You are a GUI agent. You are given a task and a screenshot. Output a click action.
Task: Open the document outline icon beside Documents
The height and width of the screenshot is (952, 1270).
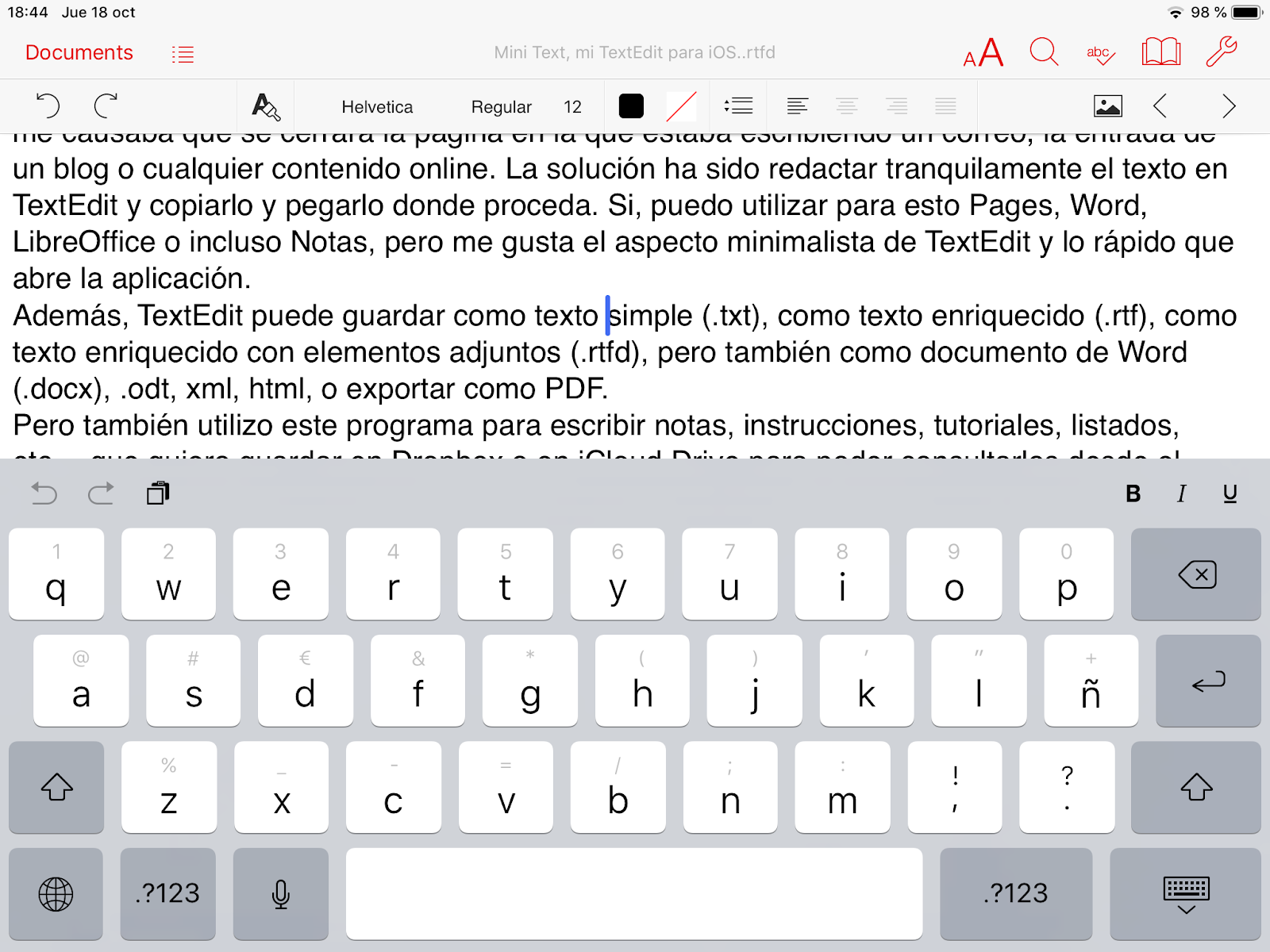182,53
